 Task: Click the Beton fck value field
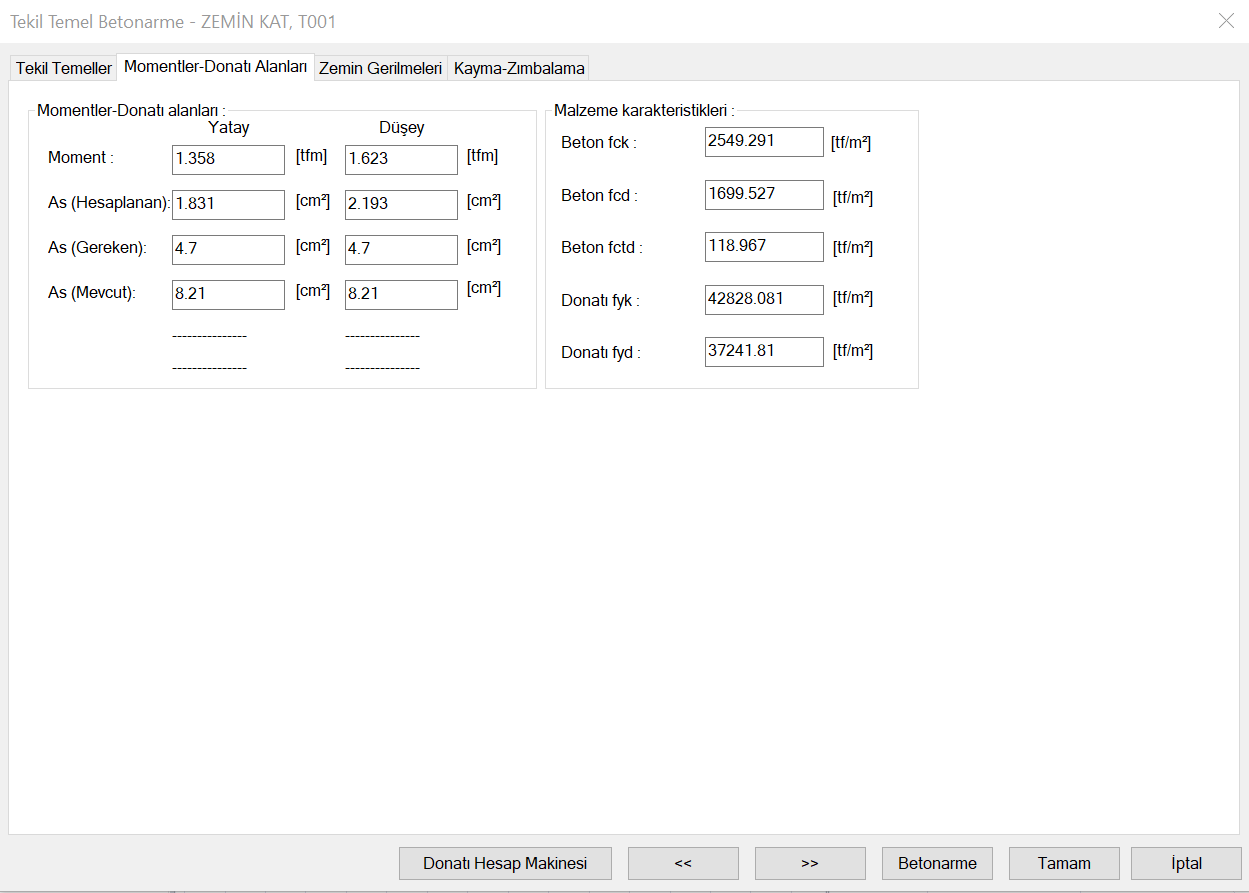coord(764,142)
